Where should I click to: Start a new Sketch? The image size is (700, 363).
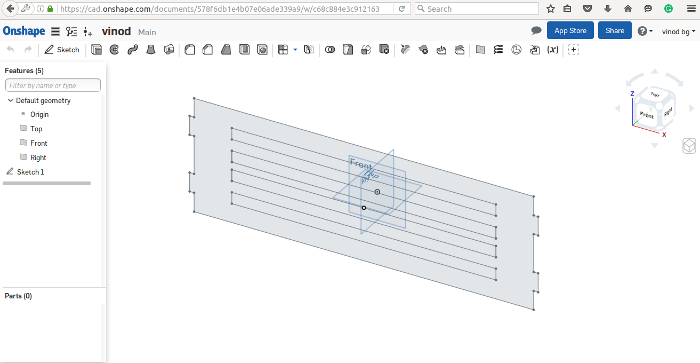[x=62, y=50]
